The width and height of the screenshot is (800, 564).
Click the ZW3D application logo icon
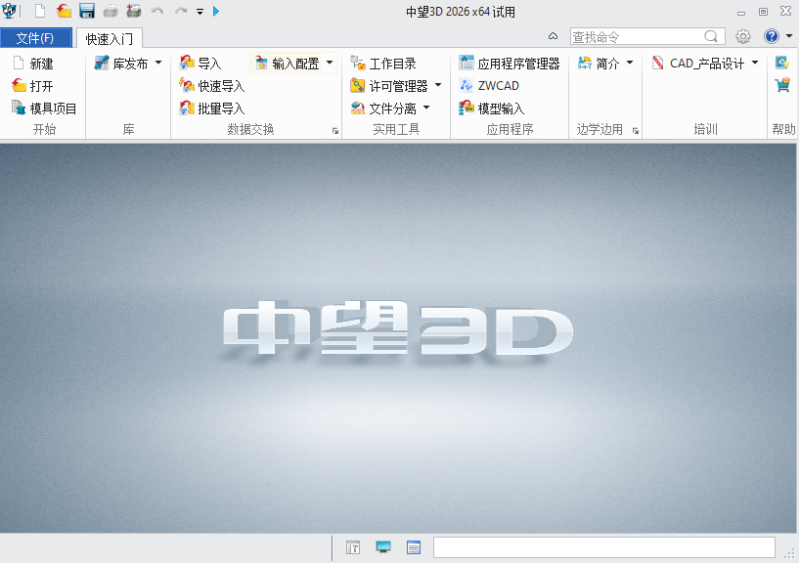[x=9, y=11]
